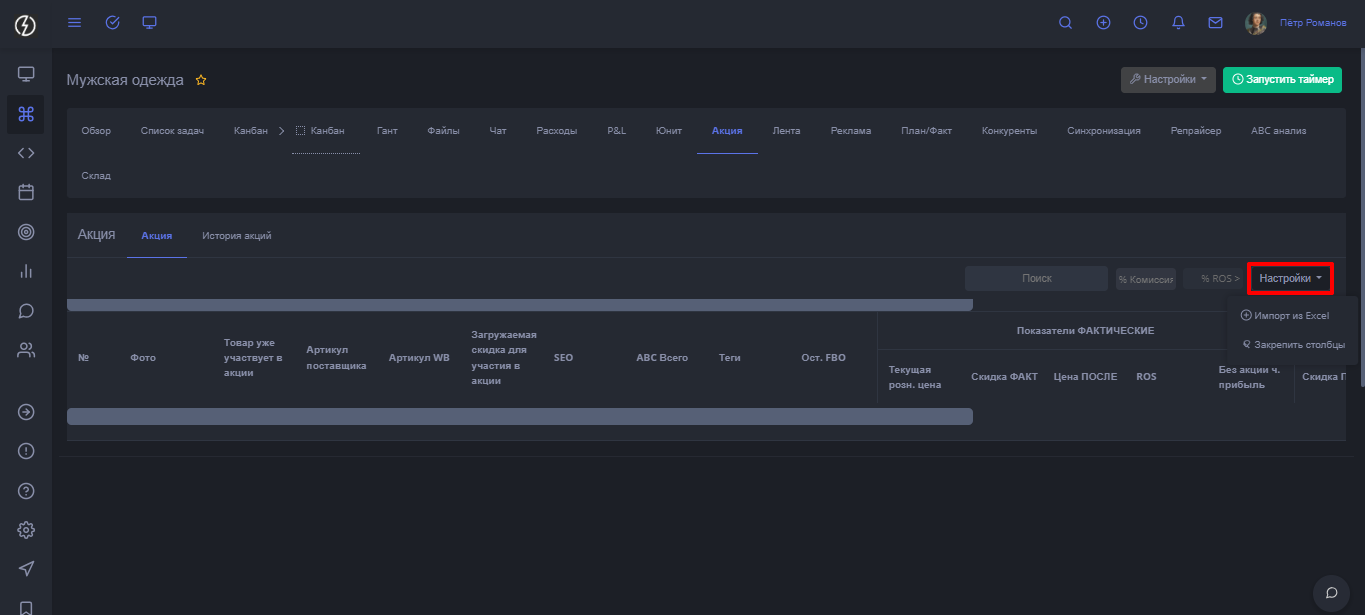
Task: Click the chat bubble button at bottom right
Action: coord(1331,592)
